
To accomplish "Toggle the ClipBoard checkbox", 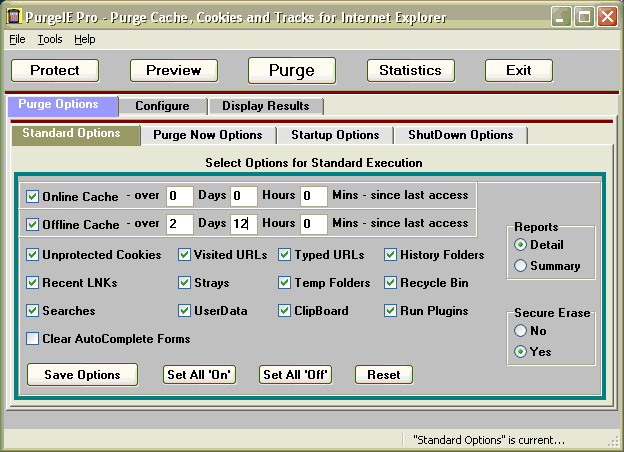I will tap(285, 310).
